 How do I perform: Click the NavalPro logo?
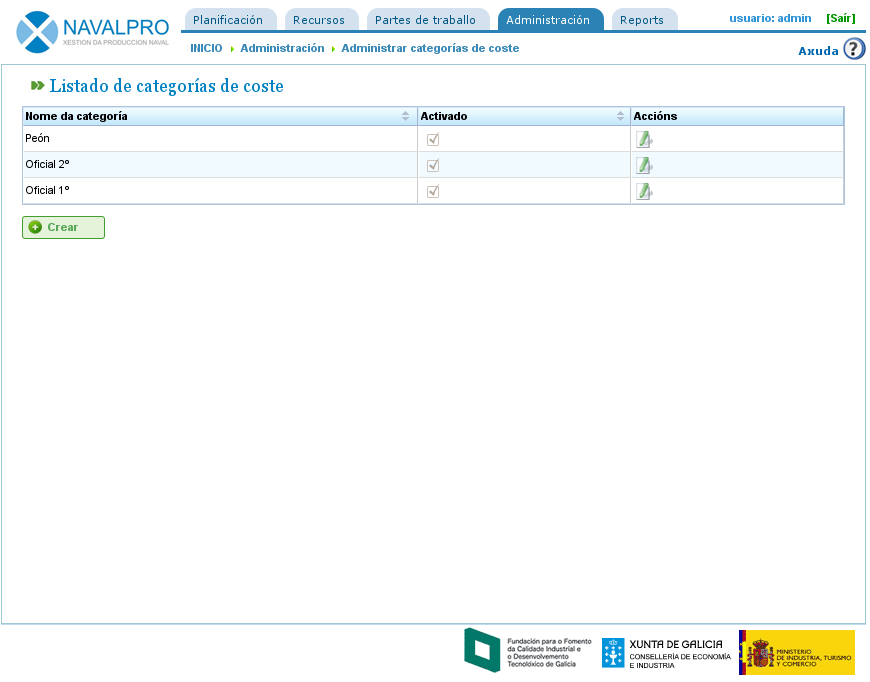(x=94, y=31)
